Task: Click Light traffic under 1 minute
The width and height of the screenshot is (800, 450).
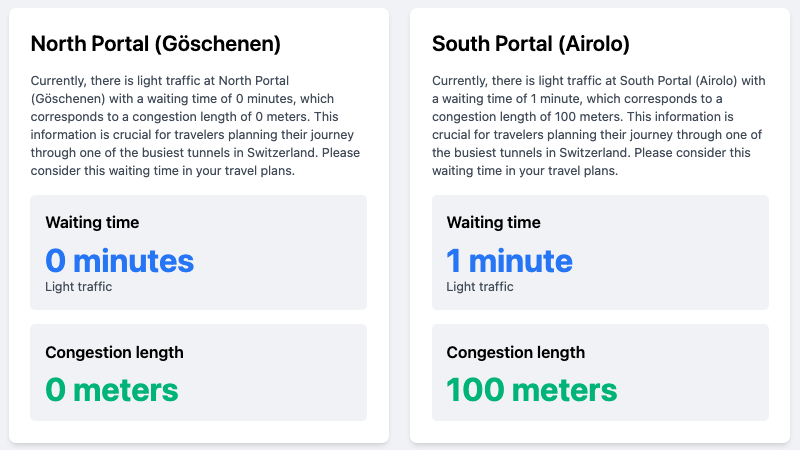Action: [x=480, y=287]
